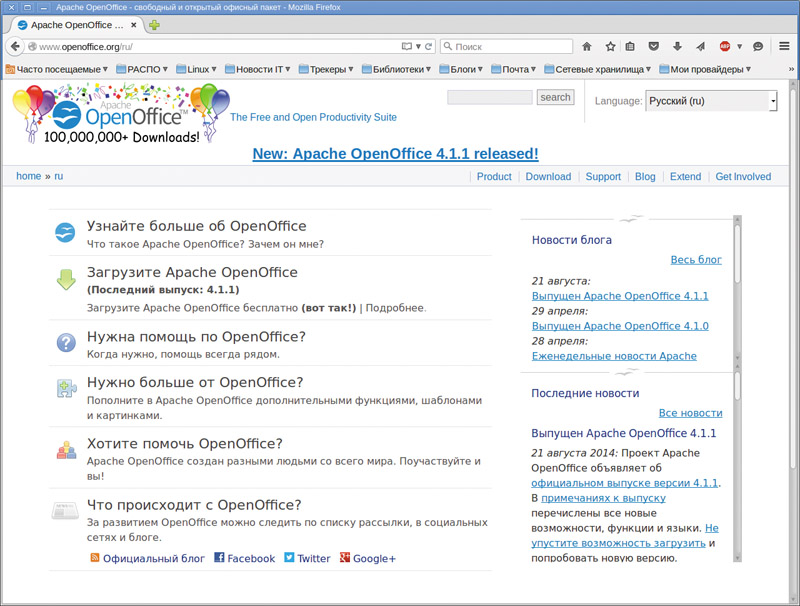Open the Все новости link
This screenshot has width=800, height=606.
[690, 413]
